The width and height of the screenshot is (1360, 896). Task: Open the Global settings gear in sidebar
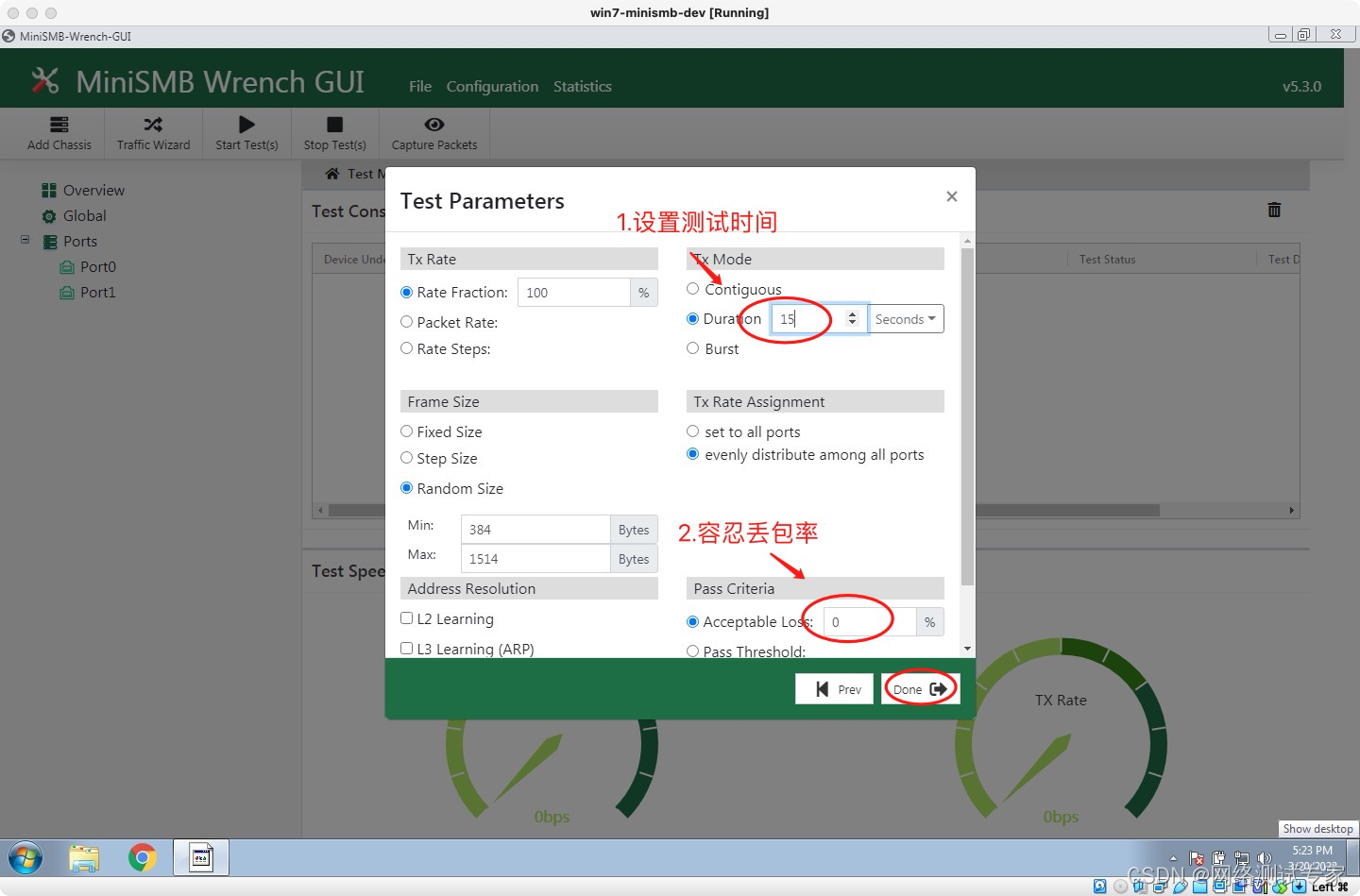pyautogui.click(x=49, y=215)
